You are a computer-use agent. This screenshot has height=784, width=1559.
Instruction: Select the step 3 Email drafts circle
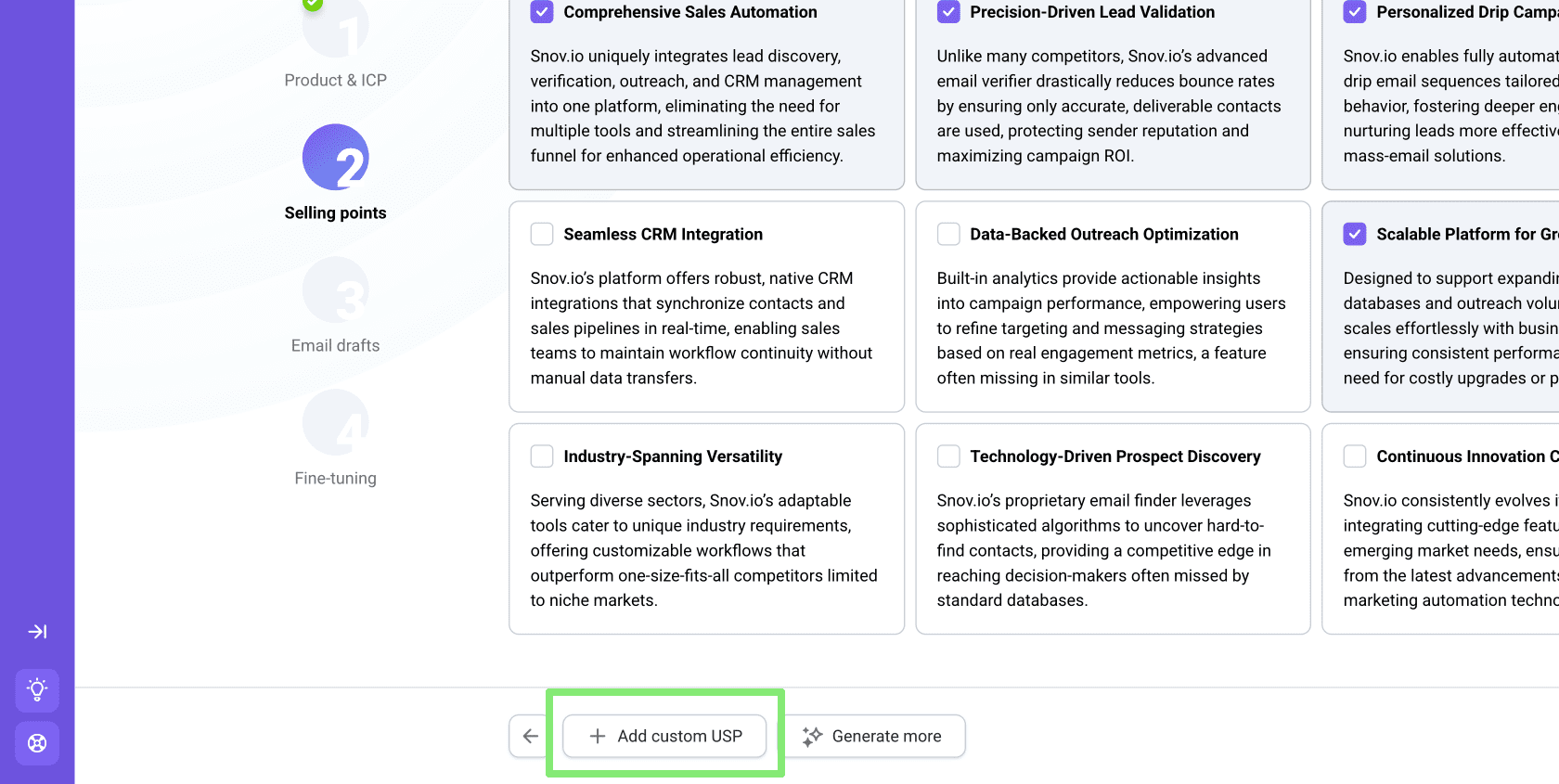pyautogui.click(x=335, y=290)
